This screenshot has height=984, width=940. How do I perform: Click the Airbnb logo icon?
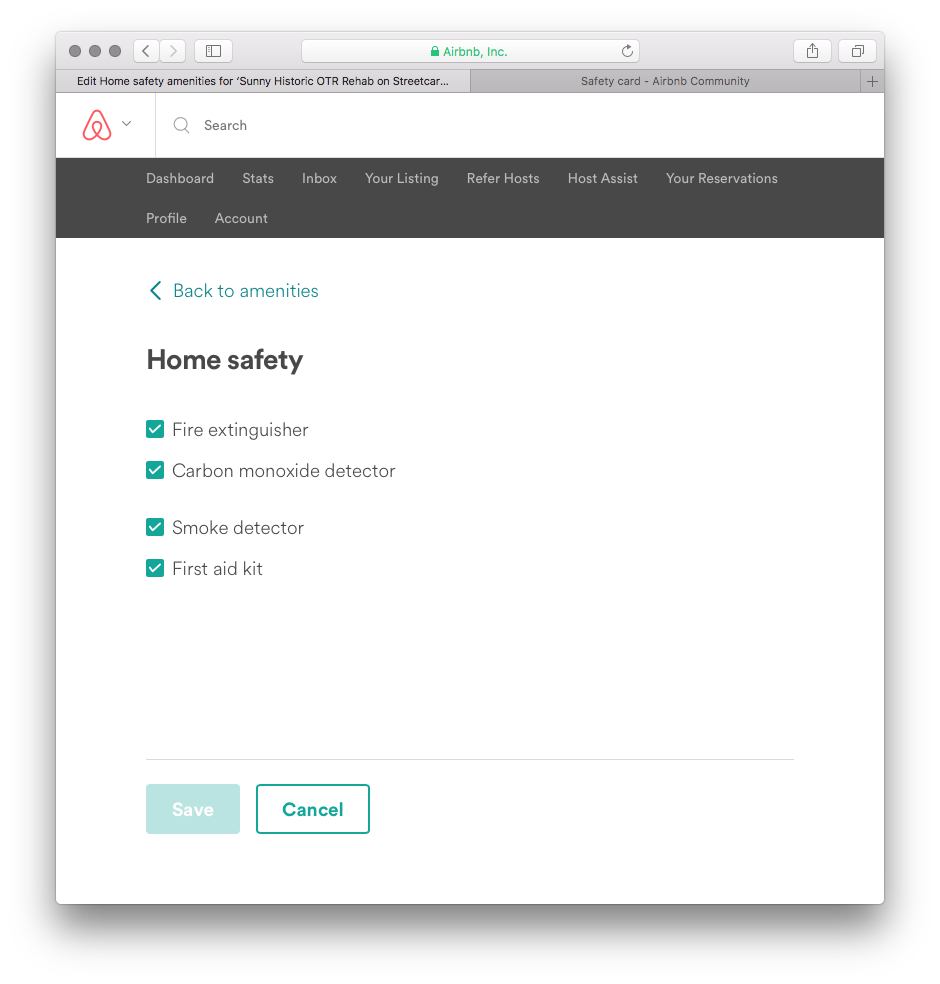[x=97, y=125]
